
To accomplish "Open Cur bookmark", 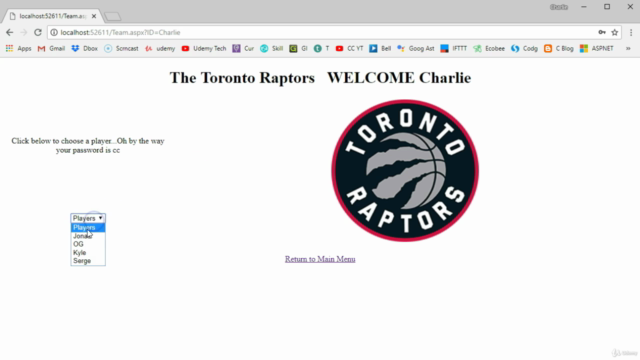I will click(243, 49).
